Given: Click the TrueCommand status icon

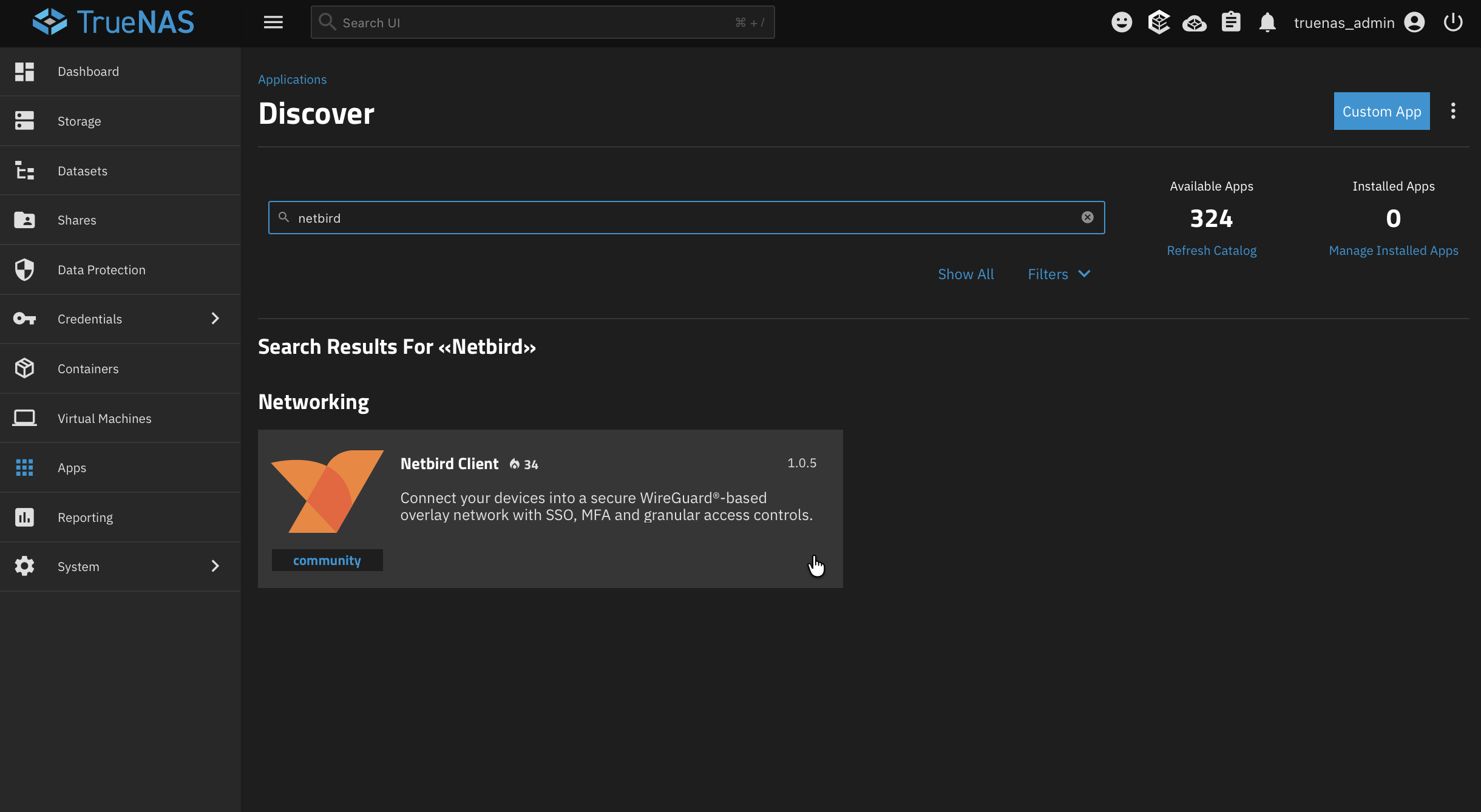Looking at the screenshot, I should point(1158,22).
